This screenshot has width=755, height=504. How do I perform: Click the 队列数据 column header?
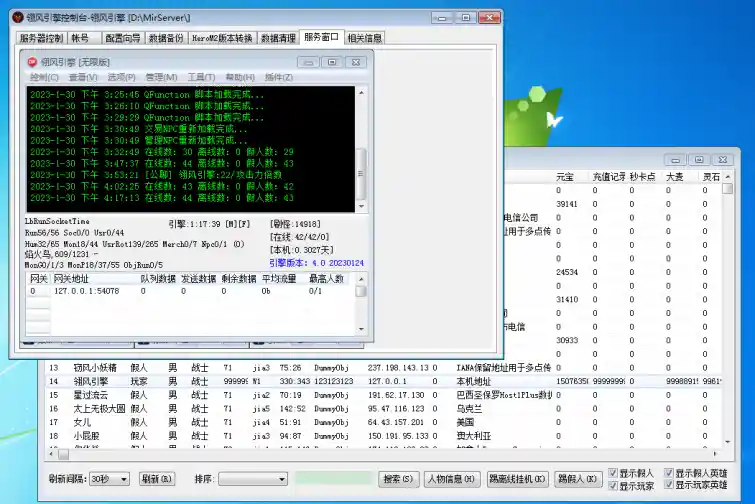click(158, 279)
